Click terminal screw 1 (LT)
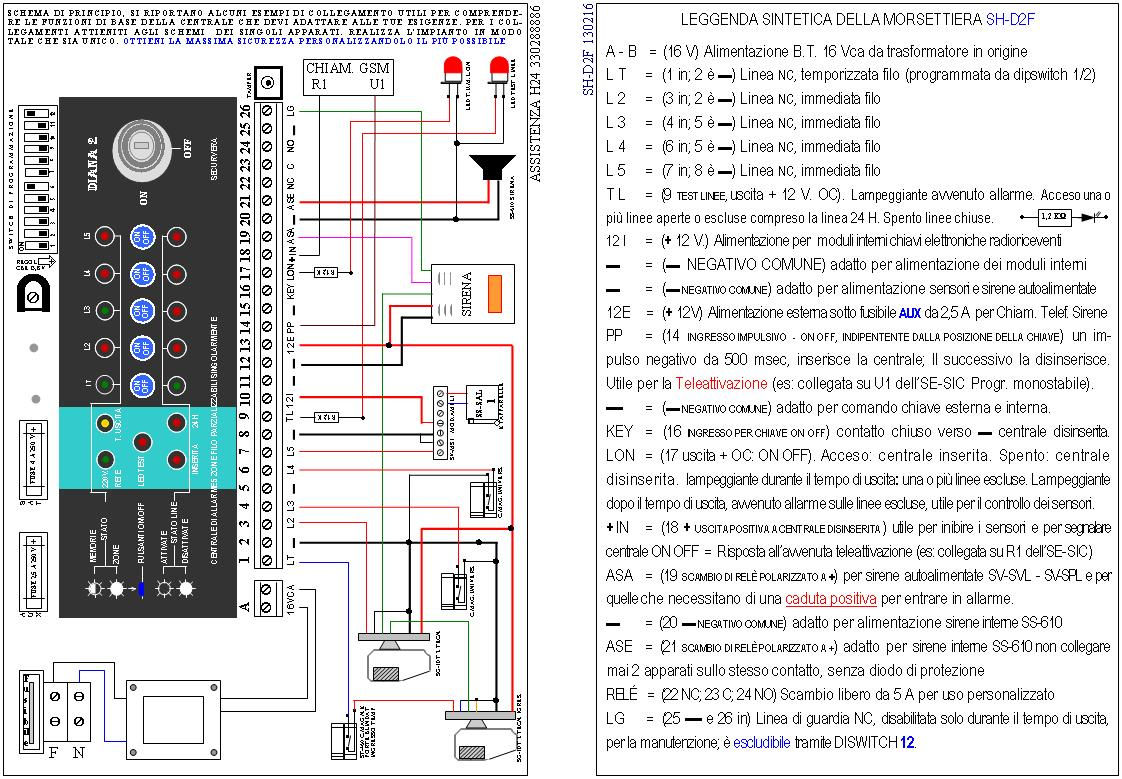This screenshot has height=779, width=1122. pyautogui.click(x=268, y=560)
